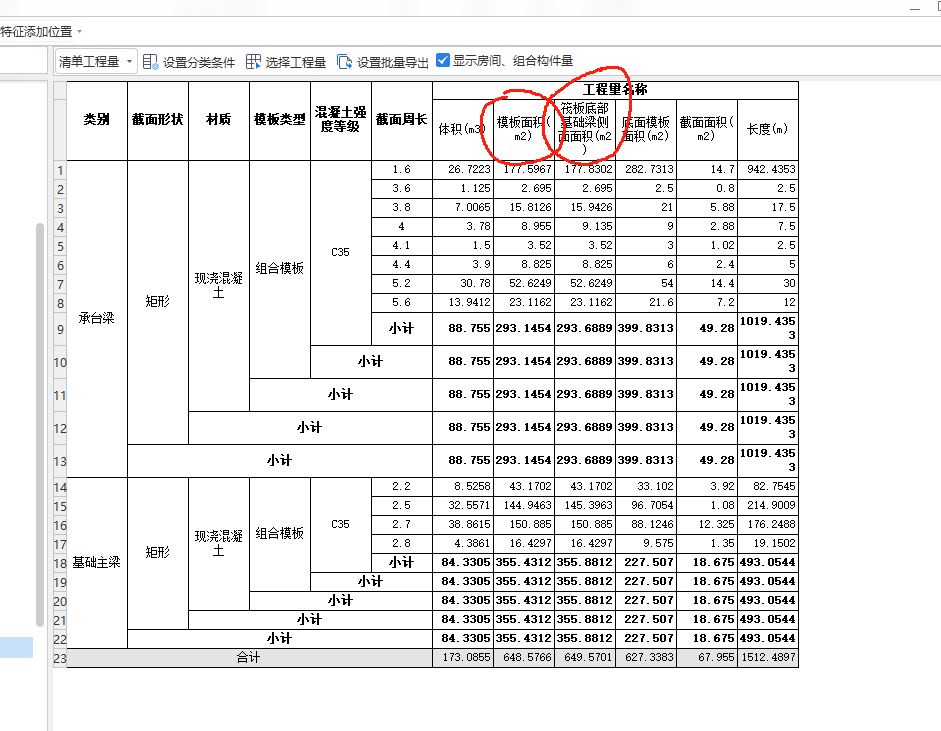Click cell 30.78 in row 7
The height and width of the screenshot is (731, 941).
pyautogui.click(x=463, y=283)
